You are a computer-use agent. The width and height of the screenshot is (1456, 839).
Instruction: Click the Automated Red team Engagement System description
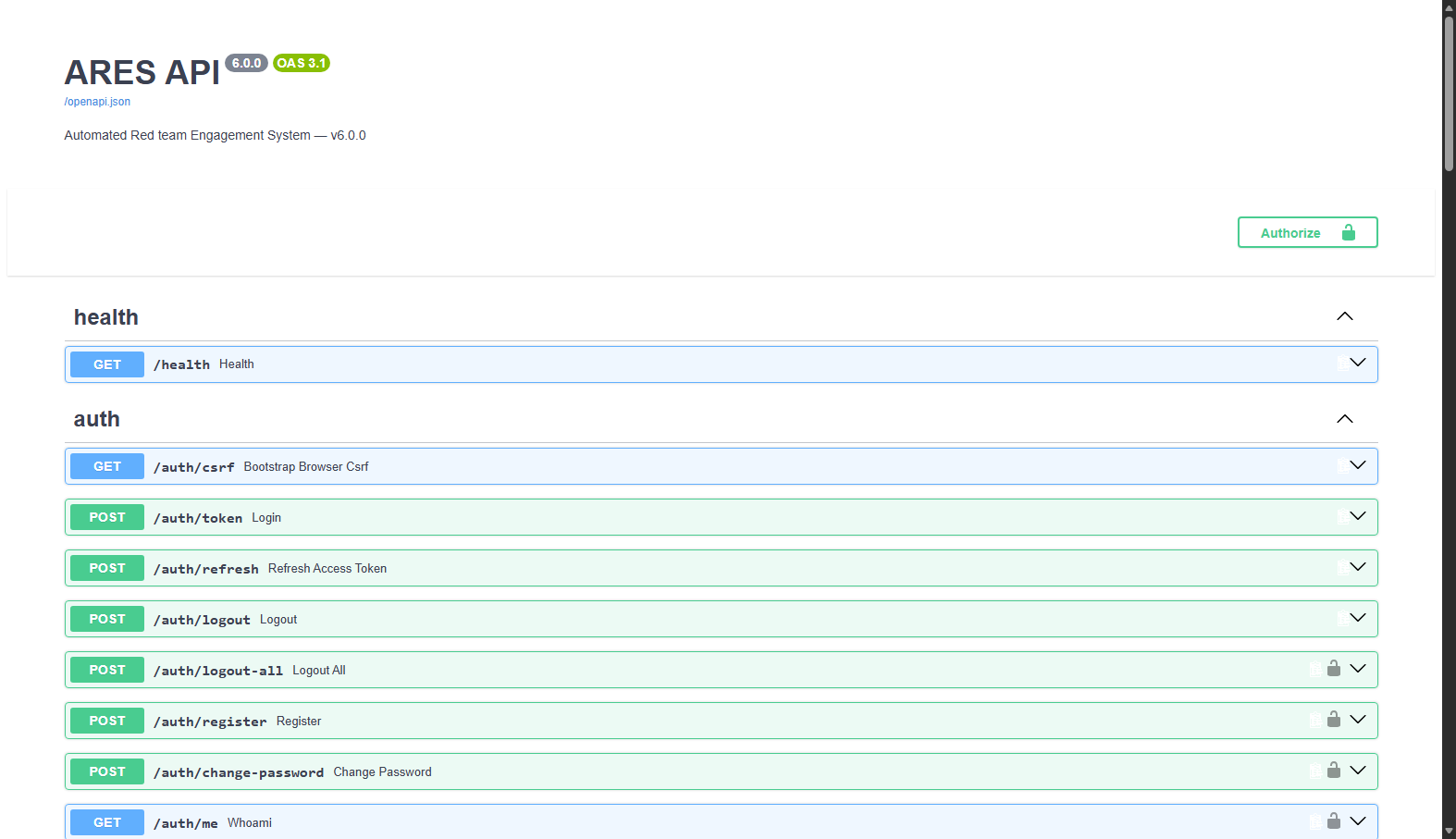pos(215,135)
